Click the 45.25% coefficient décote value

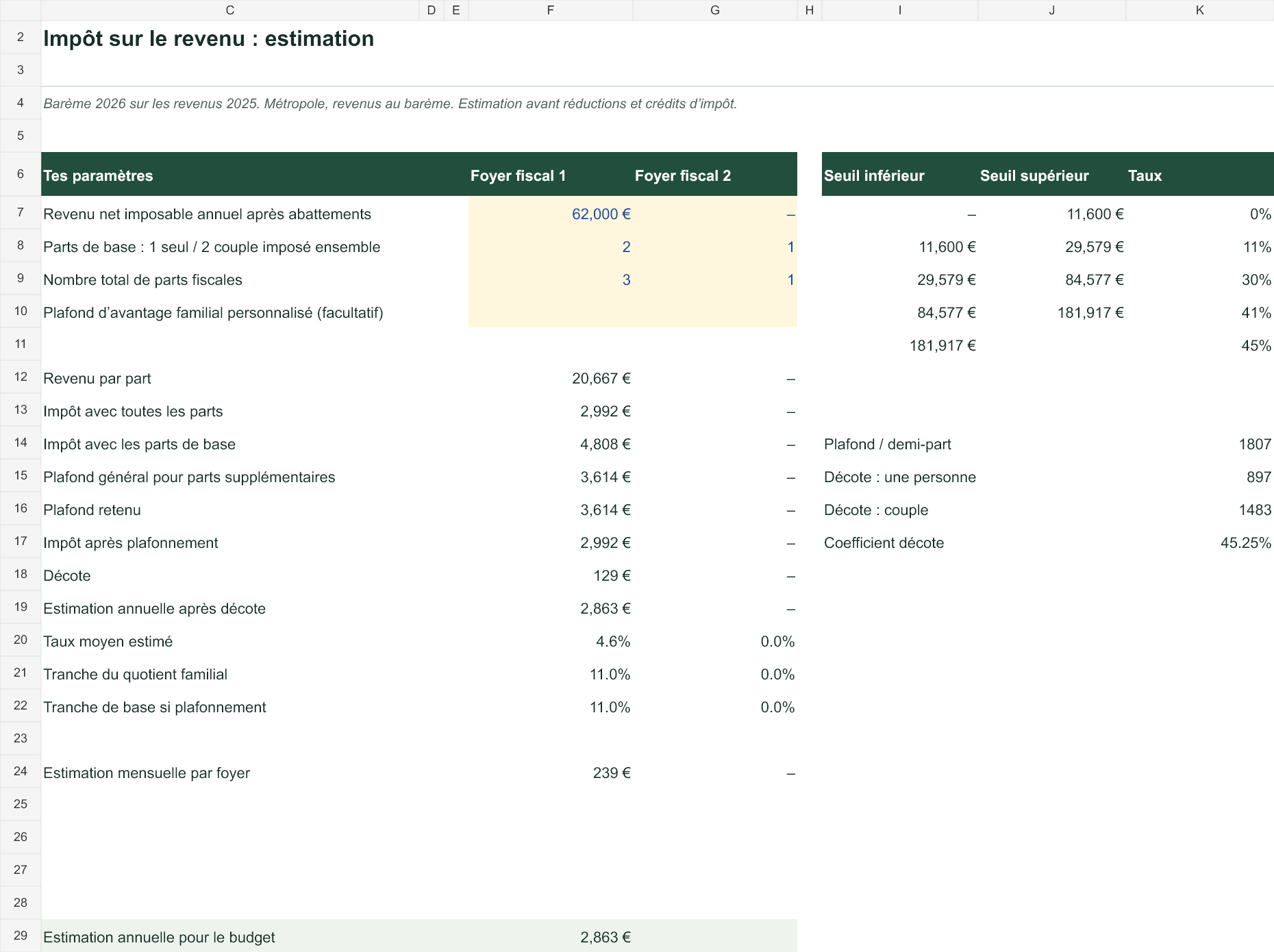[1246, 543]
